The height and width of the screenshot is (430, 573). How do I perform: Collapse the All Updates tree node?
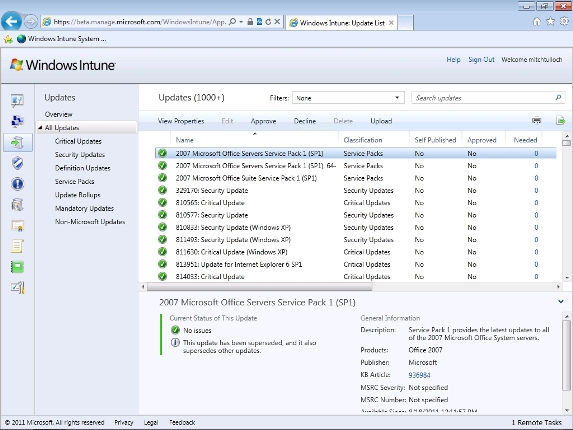(x=40, y=128)
